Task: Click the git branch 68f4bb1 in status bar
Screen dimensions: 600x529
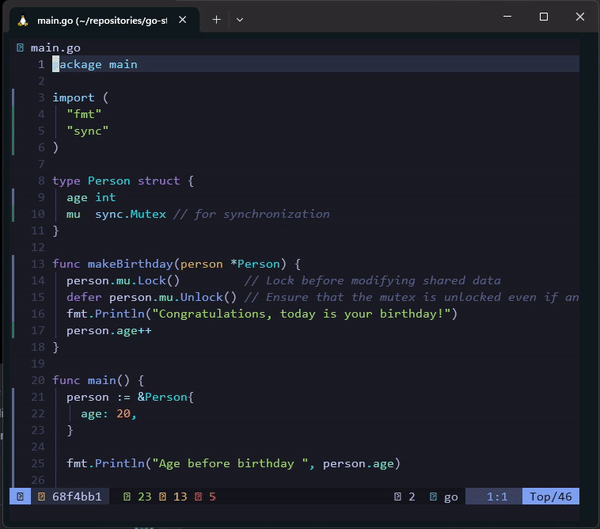Action: [x=76, y=497]
